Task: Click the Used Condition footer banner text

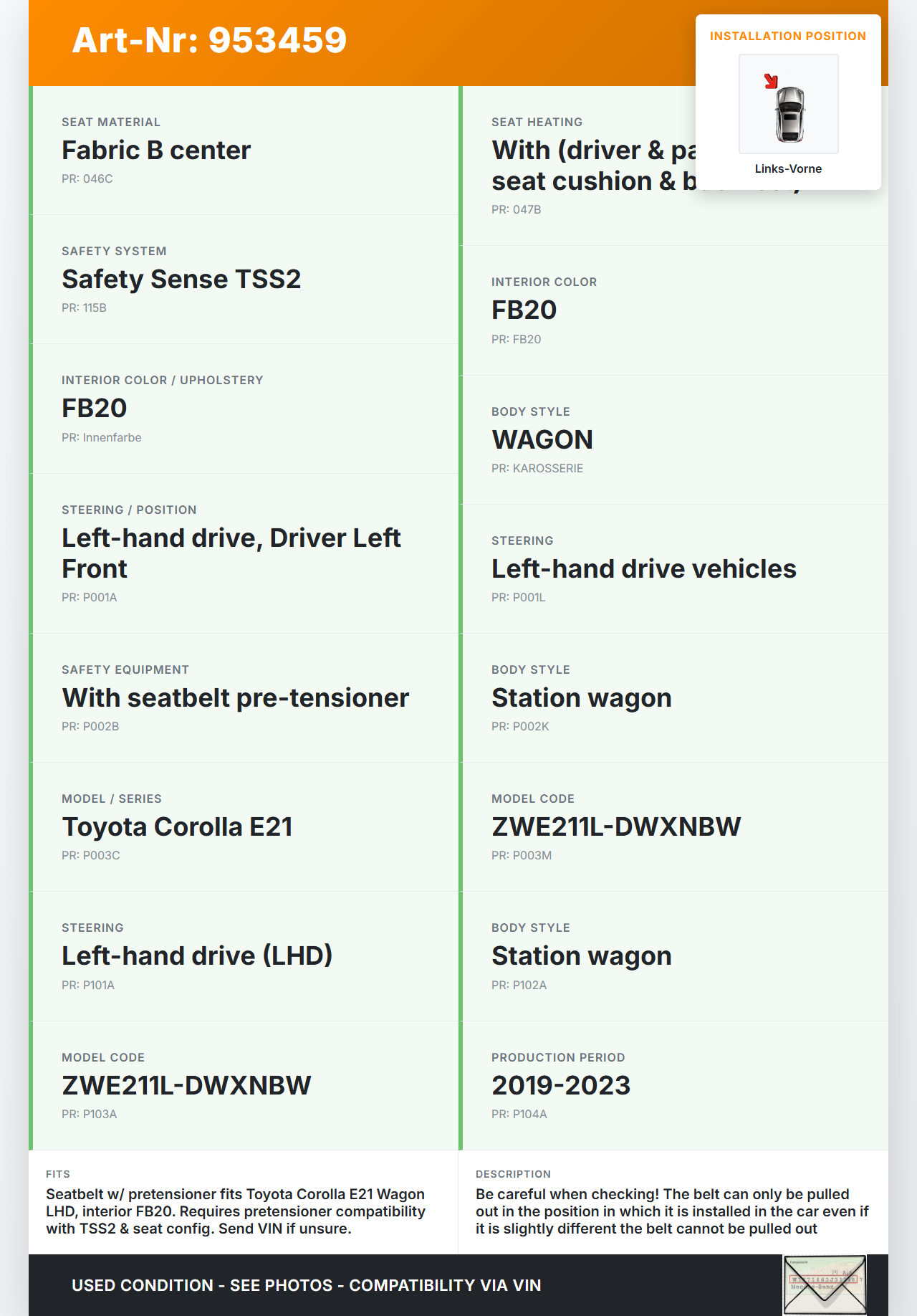Action: (x=306, y=1285)
